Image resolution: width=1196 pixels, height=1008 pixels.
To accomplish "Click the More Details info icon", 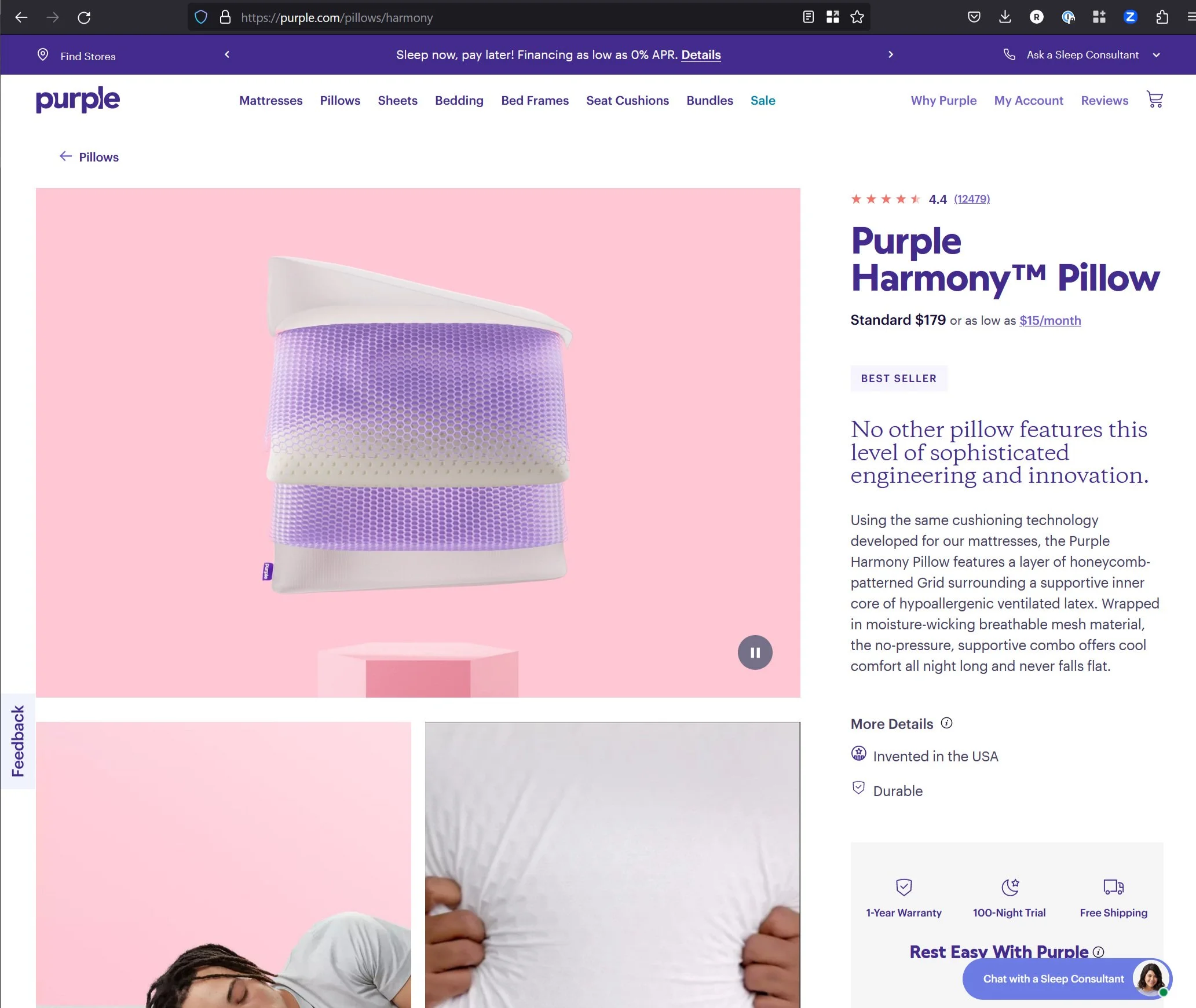I will (946, 723).
